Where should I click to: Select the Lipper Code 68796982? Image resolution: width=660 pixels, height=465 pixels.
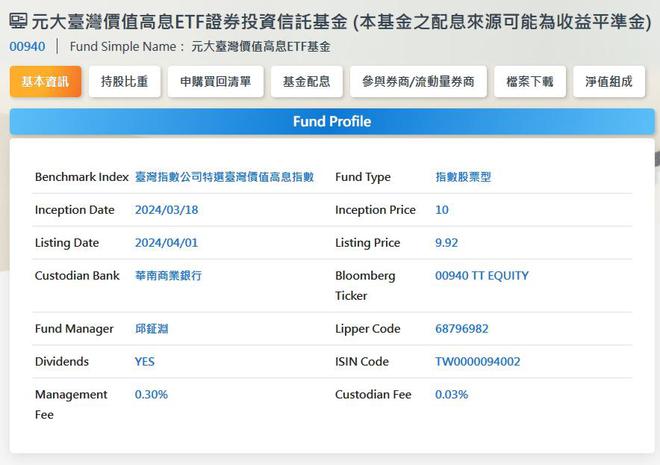click(x=462, y=329)
